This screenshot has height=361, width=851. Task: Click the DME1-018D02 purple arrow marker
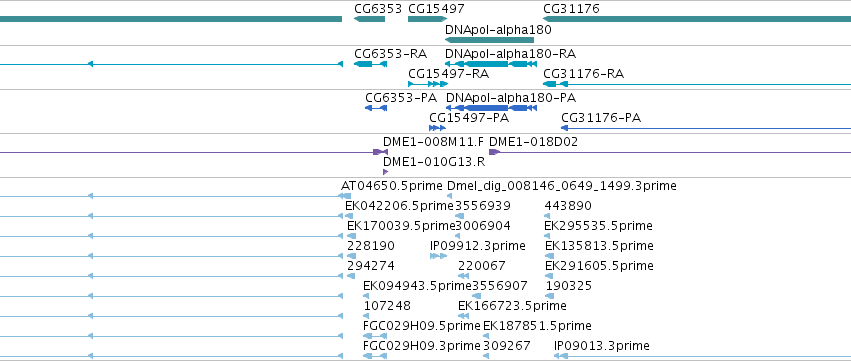(494, 152)
